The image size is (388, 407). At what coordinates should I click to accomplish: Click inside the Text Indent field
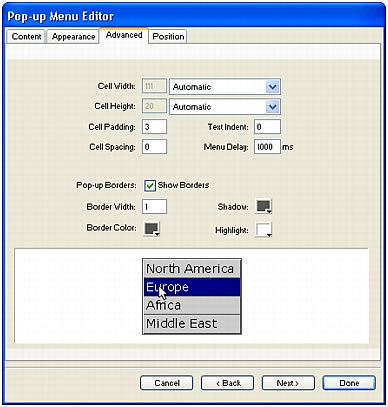tap(267, 127)
